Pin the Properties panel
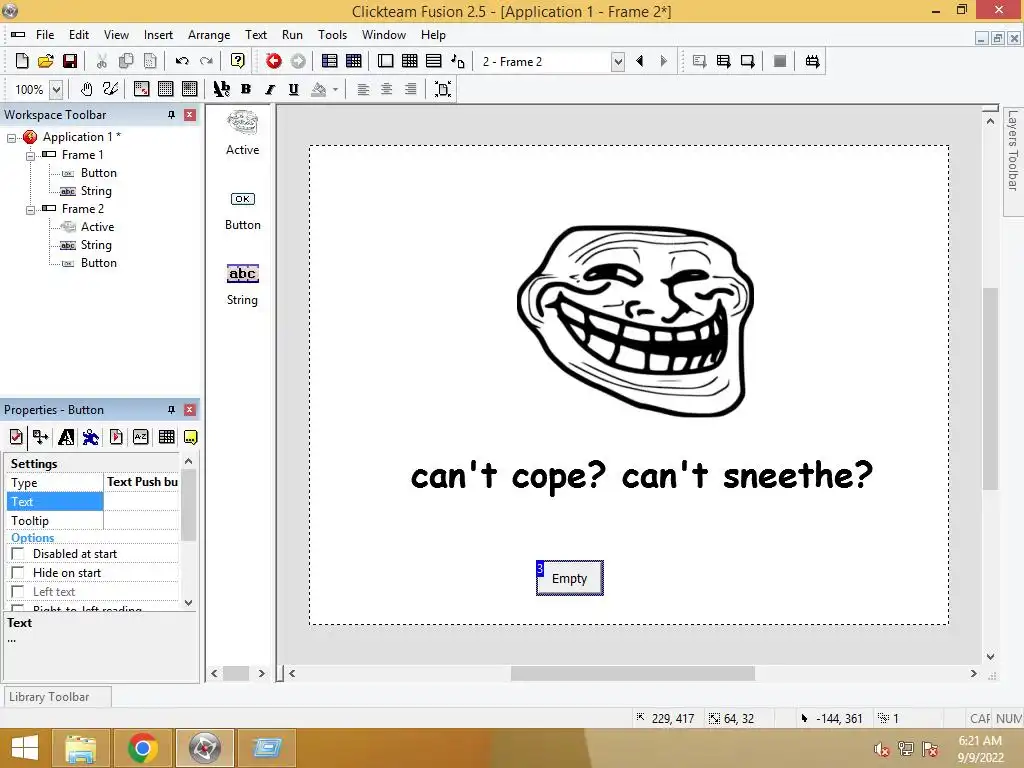 (x=171, y=410)
